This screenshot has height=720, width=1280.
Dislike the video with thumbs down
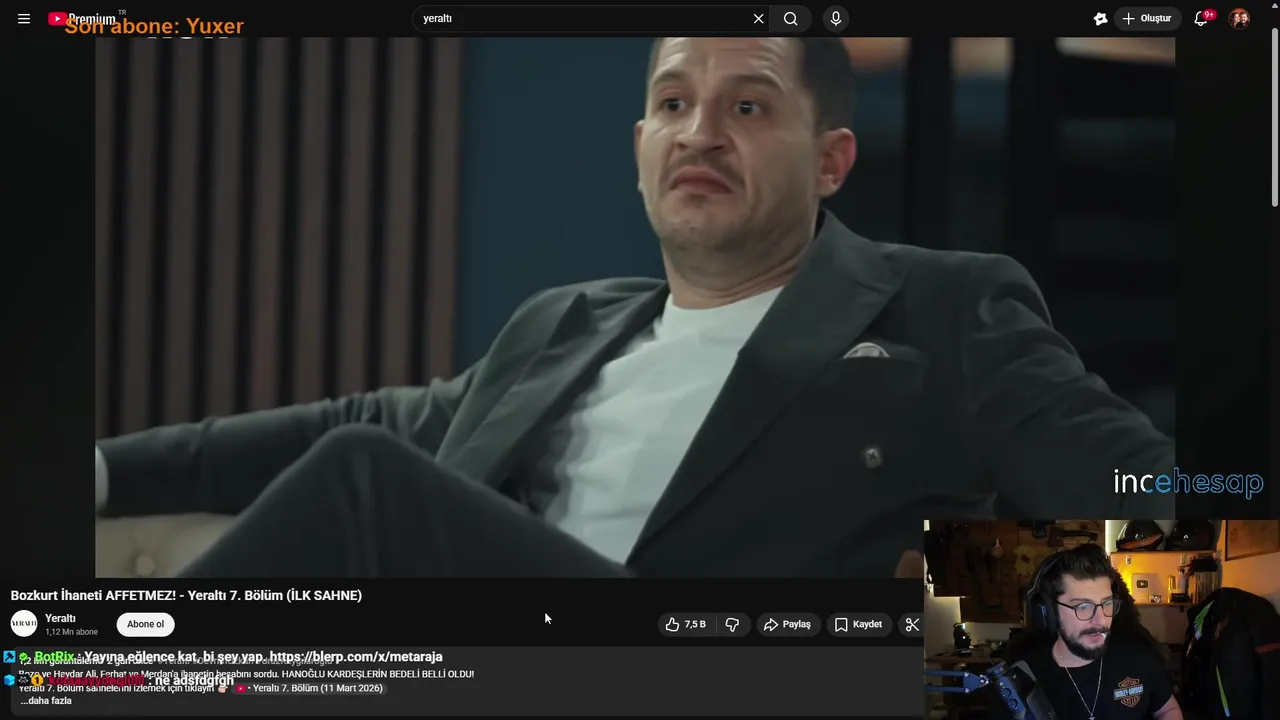(x=732, y=624)
